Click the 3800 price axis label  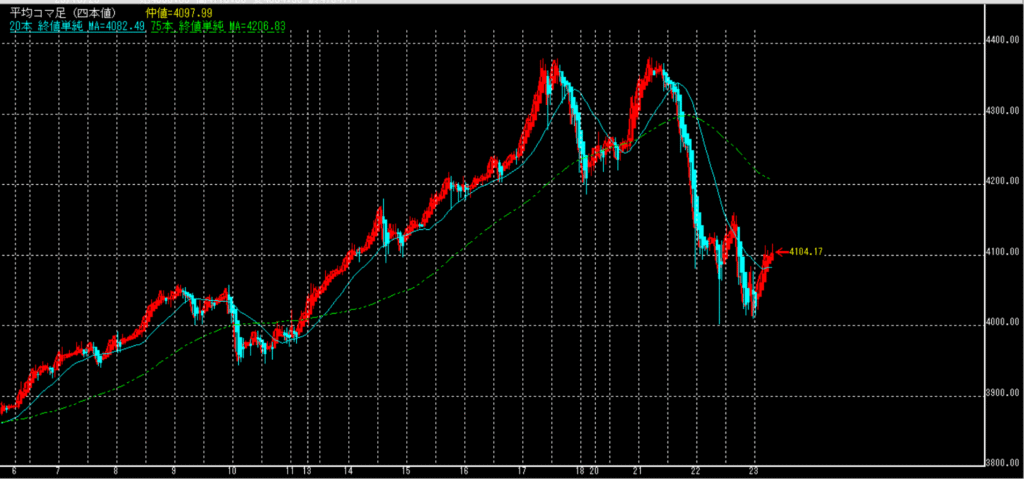1002,463
